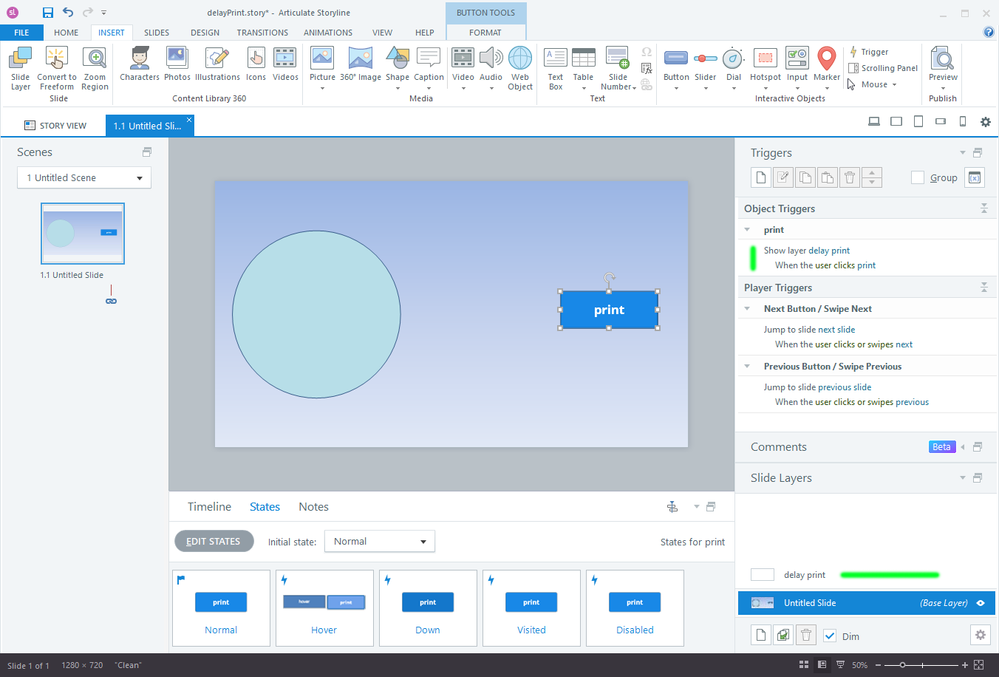
Task: Insert a Text Box
Action: click(x=555, y=60)
